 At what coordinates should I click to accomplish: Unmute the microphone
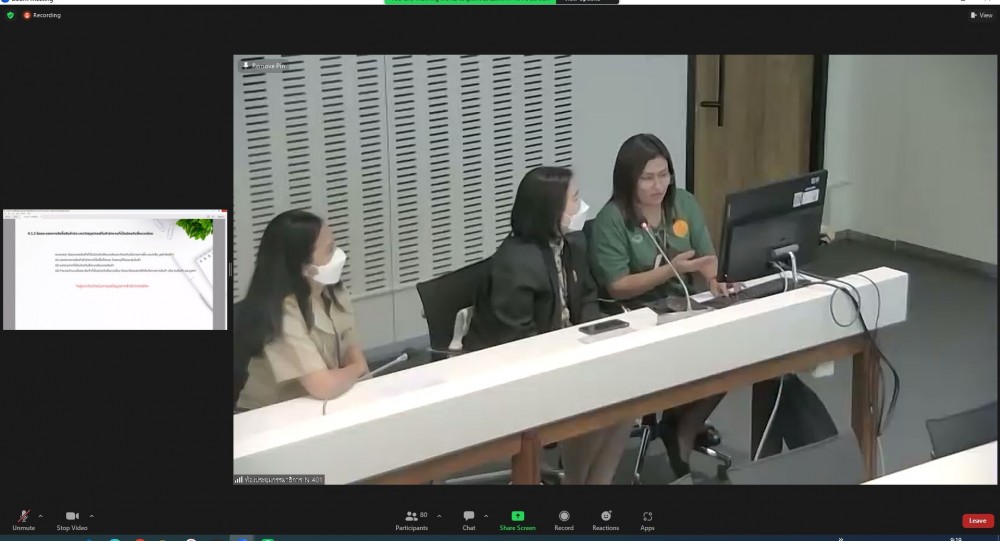click(x=24, y=520)
